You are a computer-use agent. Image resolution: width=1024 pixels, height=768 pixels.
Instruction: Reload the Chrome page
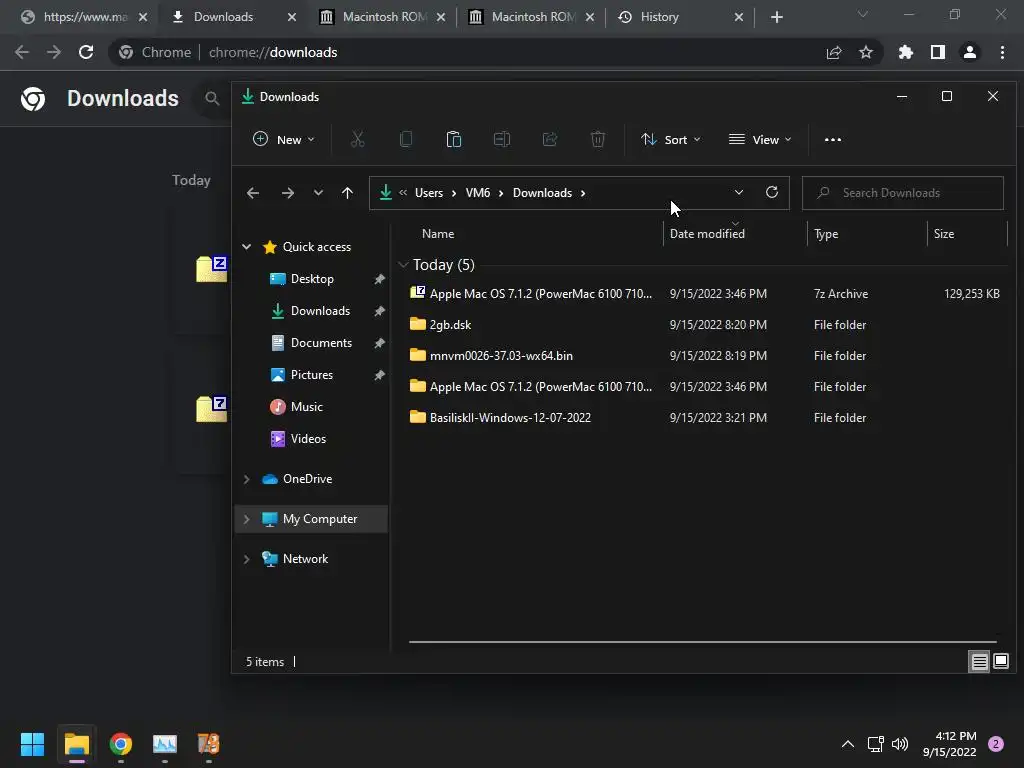point(86,52)
